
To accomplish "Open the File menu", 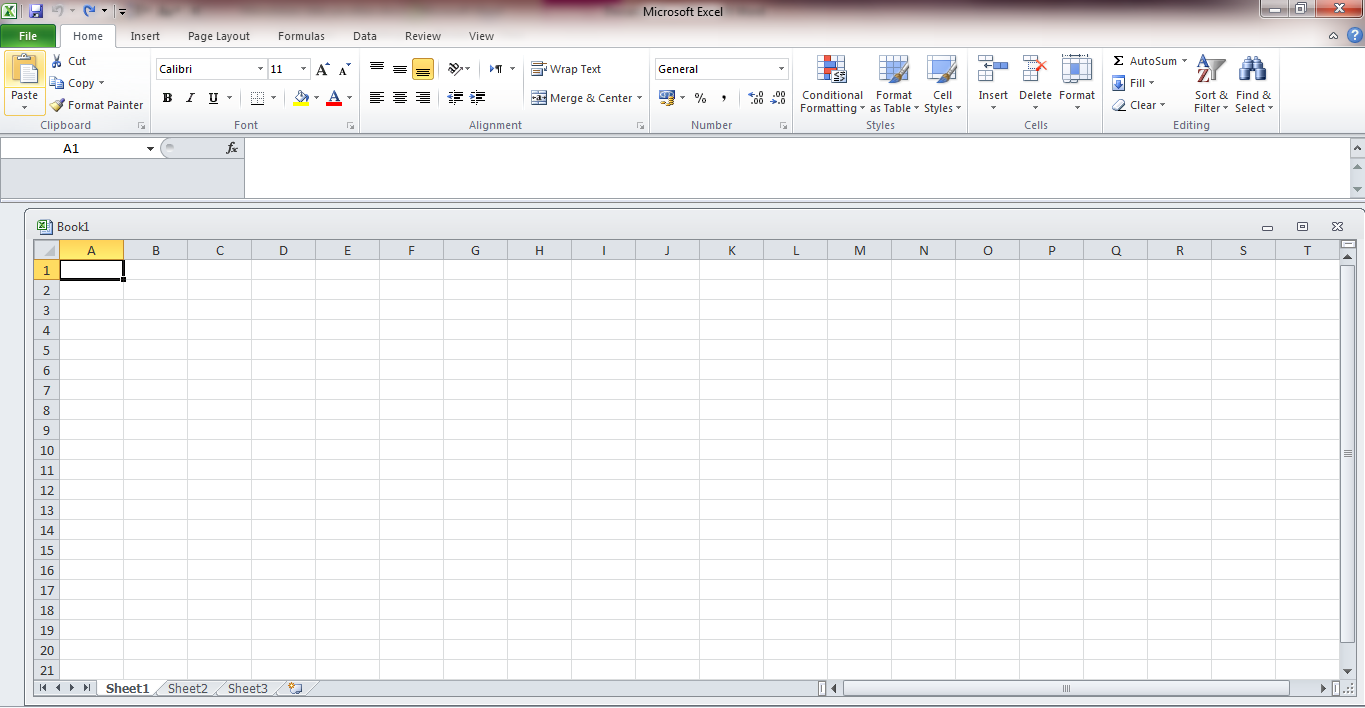I will pyautogui.click(x=28, y=35).
